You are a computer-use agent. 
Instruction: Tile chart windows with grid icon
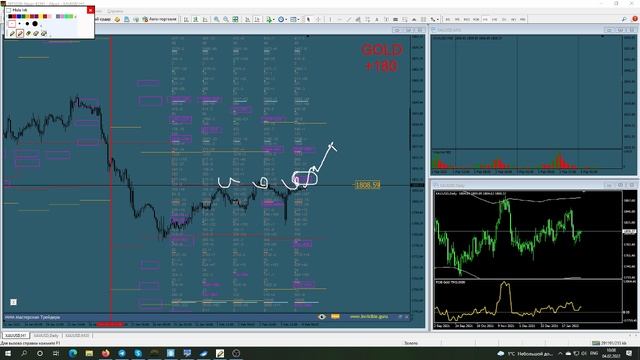click(235, 19)
